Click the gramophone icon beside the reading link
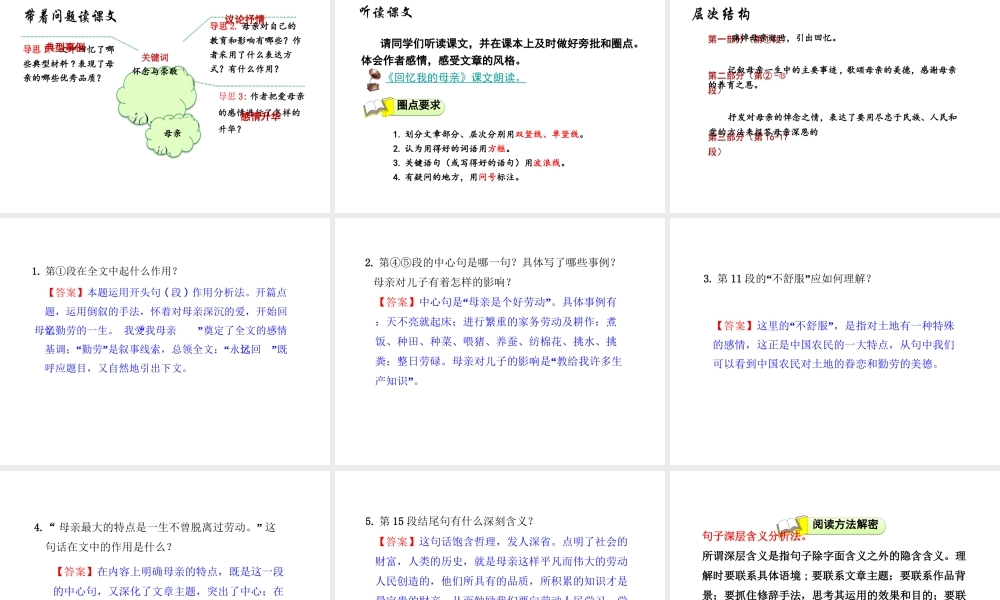Viewport: 1000px width, 600px height. click(x=373, y=78)
